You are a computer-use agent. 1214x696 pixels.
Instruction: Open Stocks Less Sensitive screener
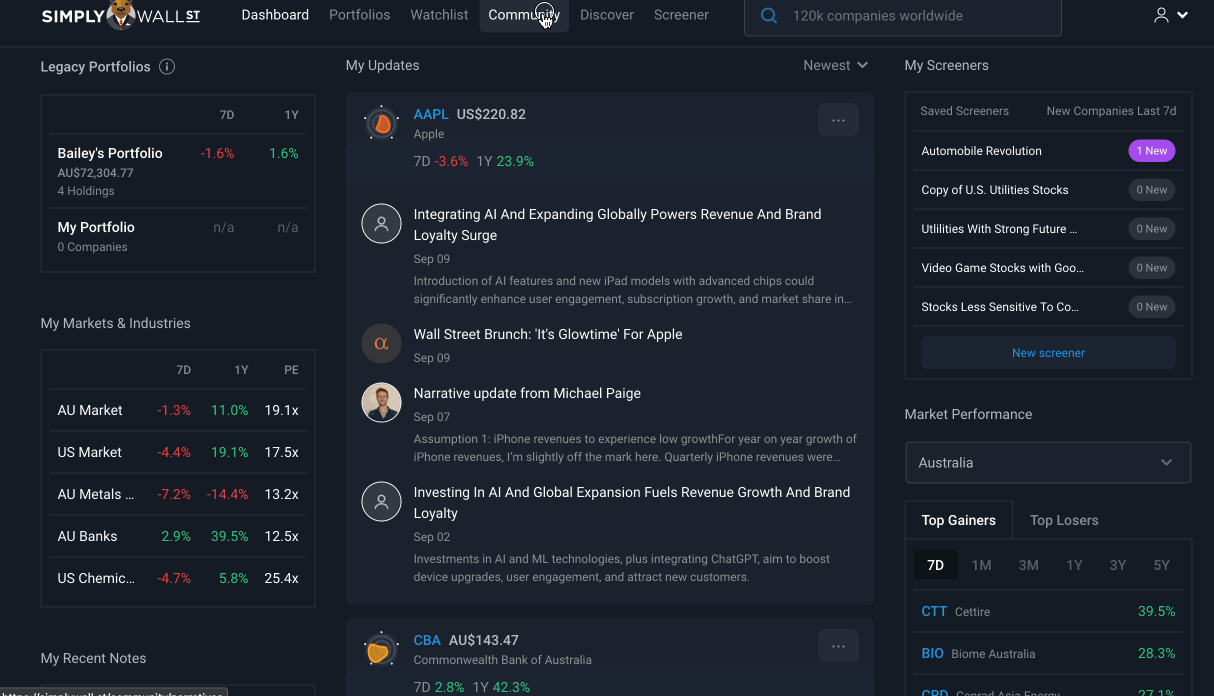(1000, 307)
